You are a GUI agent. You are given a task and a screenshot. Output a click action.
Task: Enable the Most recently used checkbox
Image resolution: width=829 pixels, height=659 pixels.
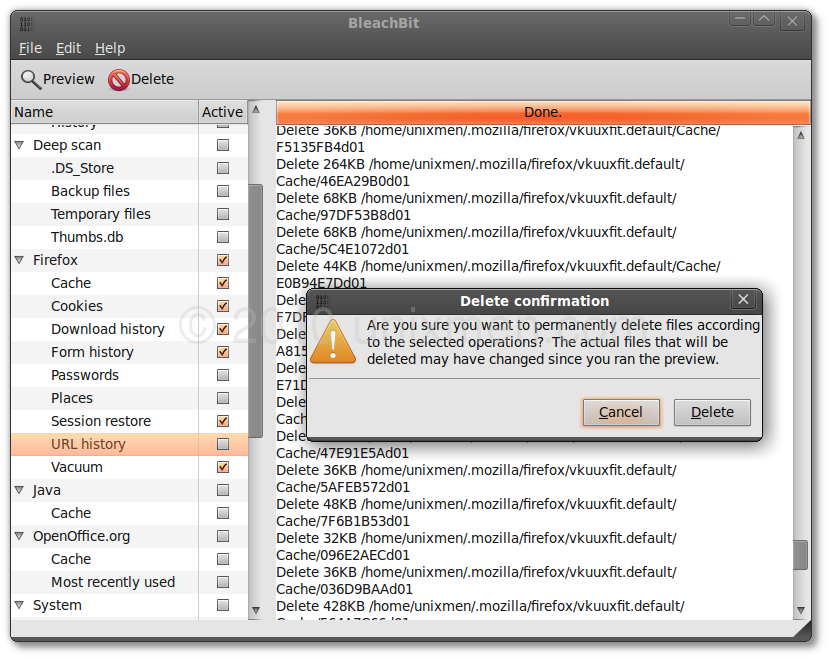coord(223,582)
